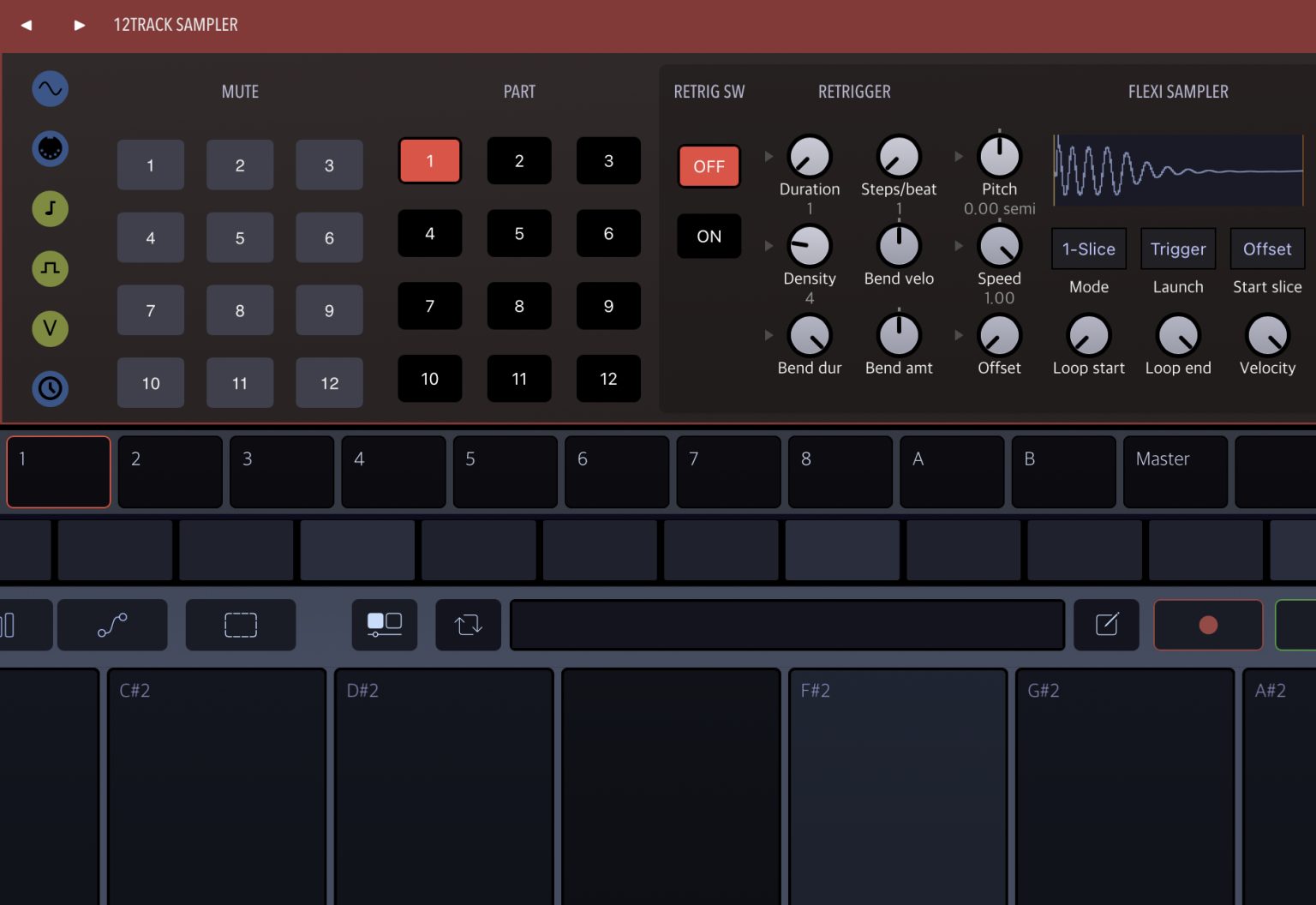The image size is (1316, 905).
Task: Open the Trigger Launch selector
Action: click(x=1178, y=249)
